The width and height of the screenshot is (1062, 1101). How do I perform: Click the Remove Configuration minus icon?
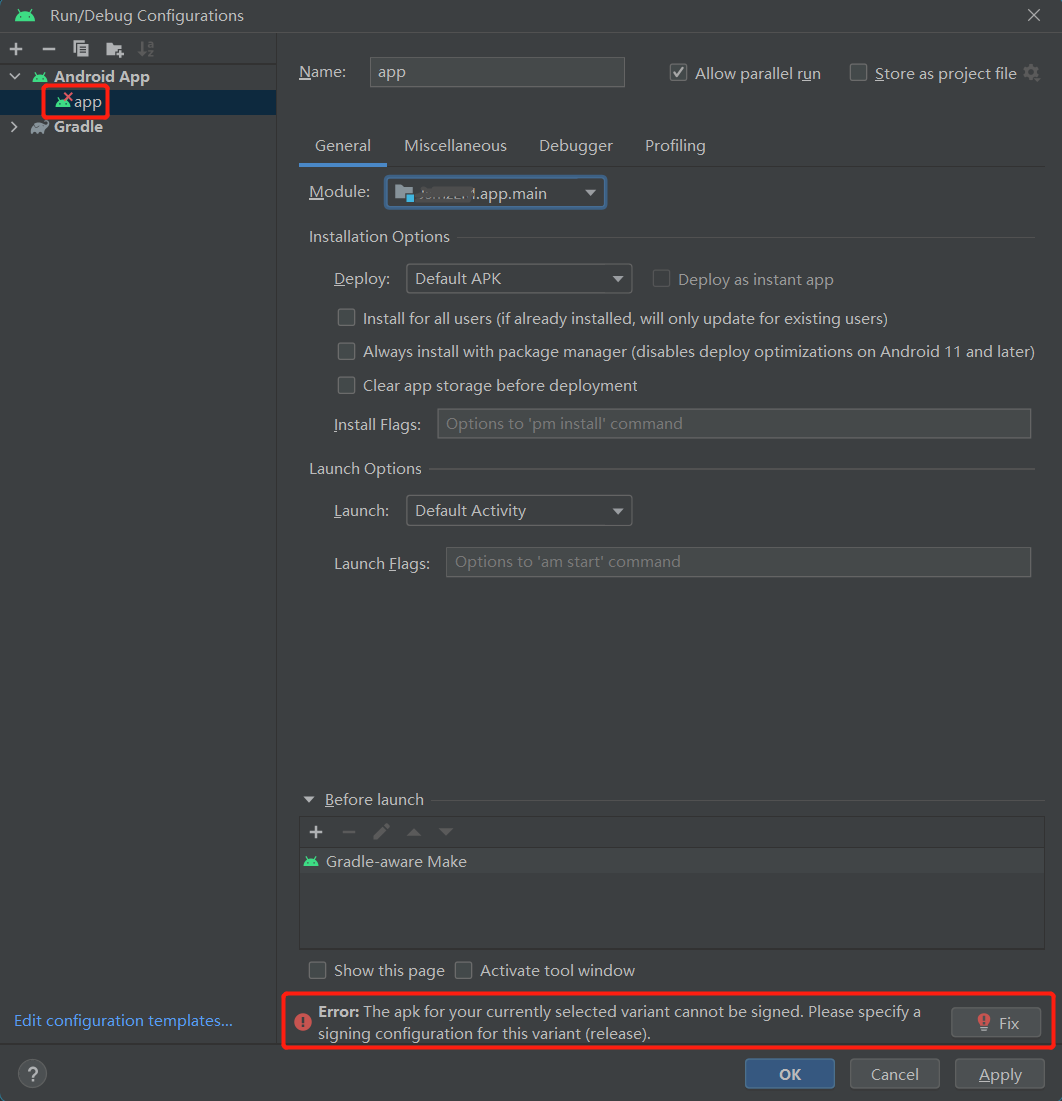coord(48,49)
